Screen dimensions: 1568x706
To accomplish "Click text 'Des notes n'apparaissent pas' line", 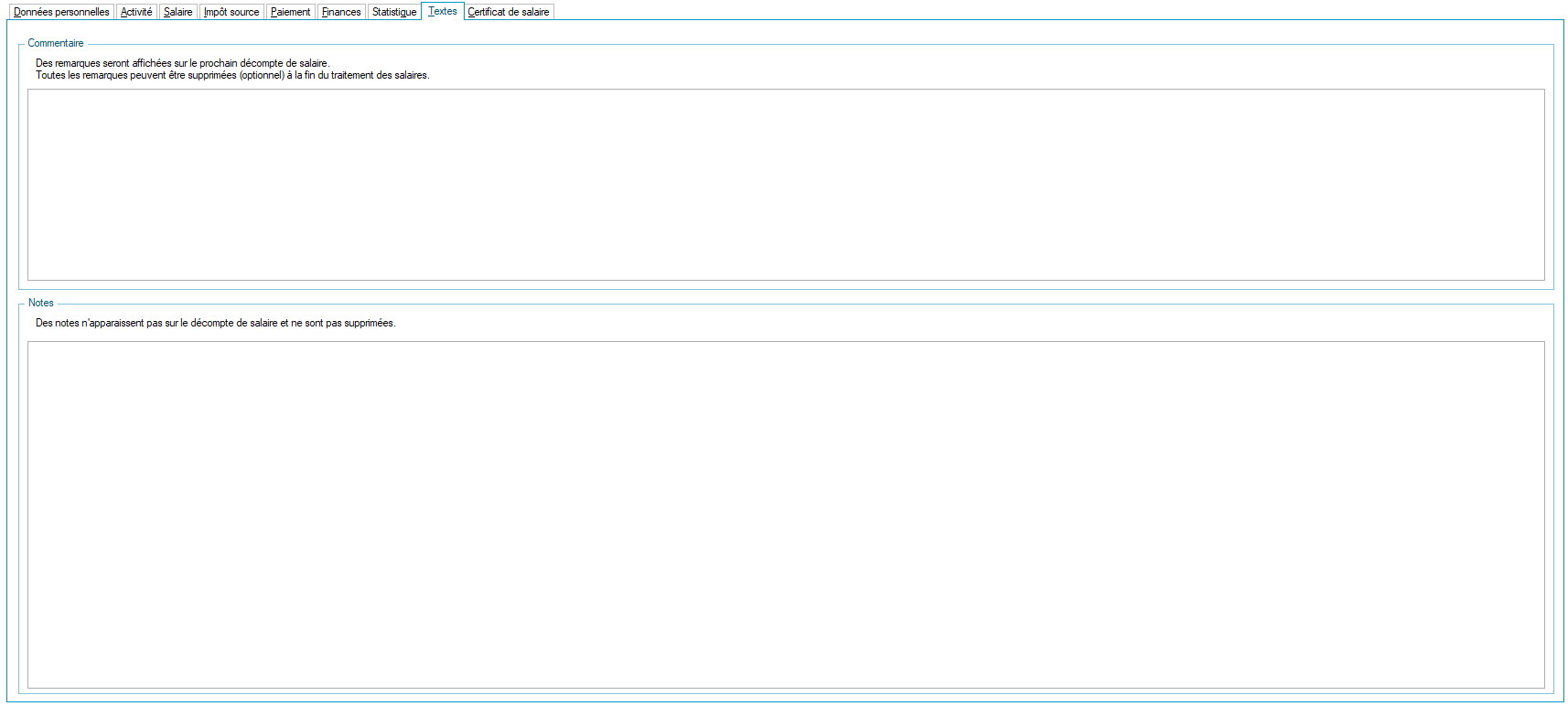I will 216,323.
